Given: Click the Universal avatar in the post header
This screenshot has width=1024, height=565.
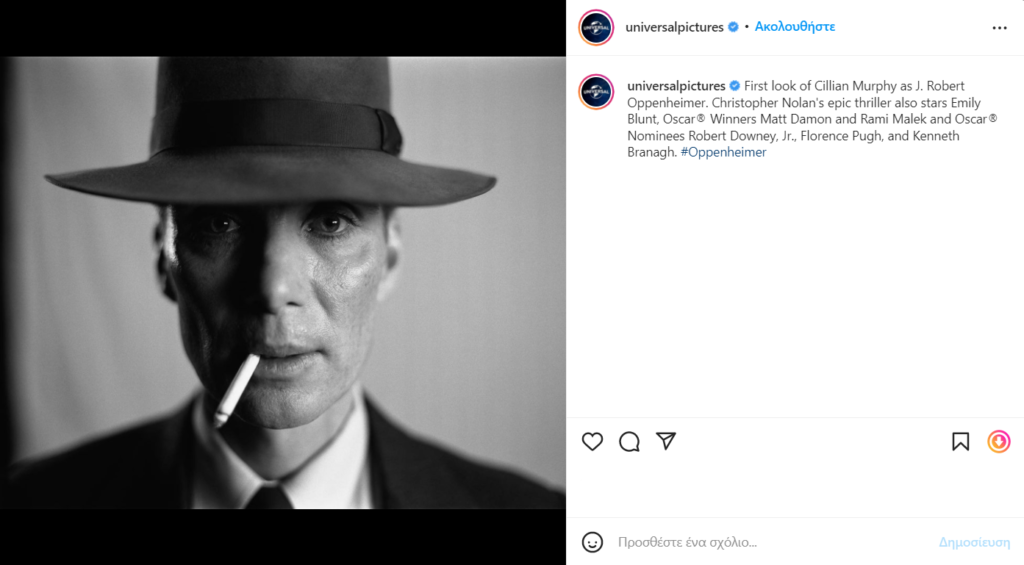Looking at the screenshot, I should coord(596,28).
